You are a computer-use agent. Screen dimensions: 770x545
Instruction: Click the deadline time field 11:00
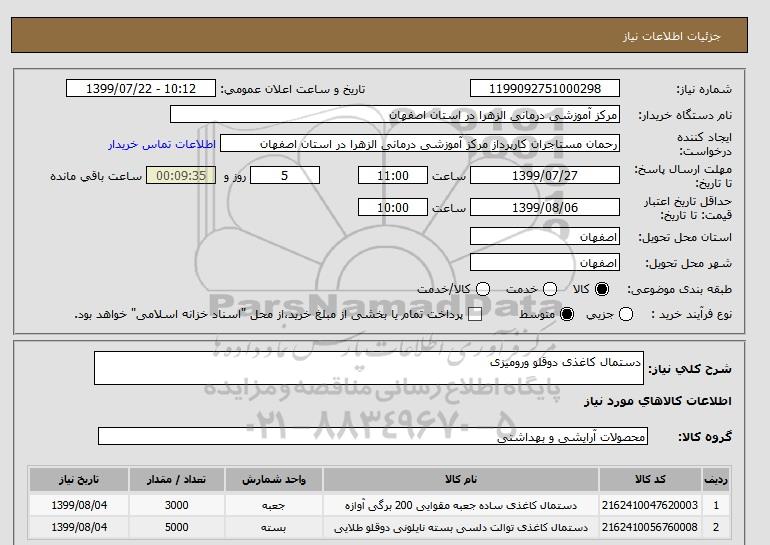coord(393,175)
